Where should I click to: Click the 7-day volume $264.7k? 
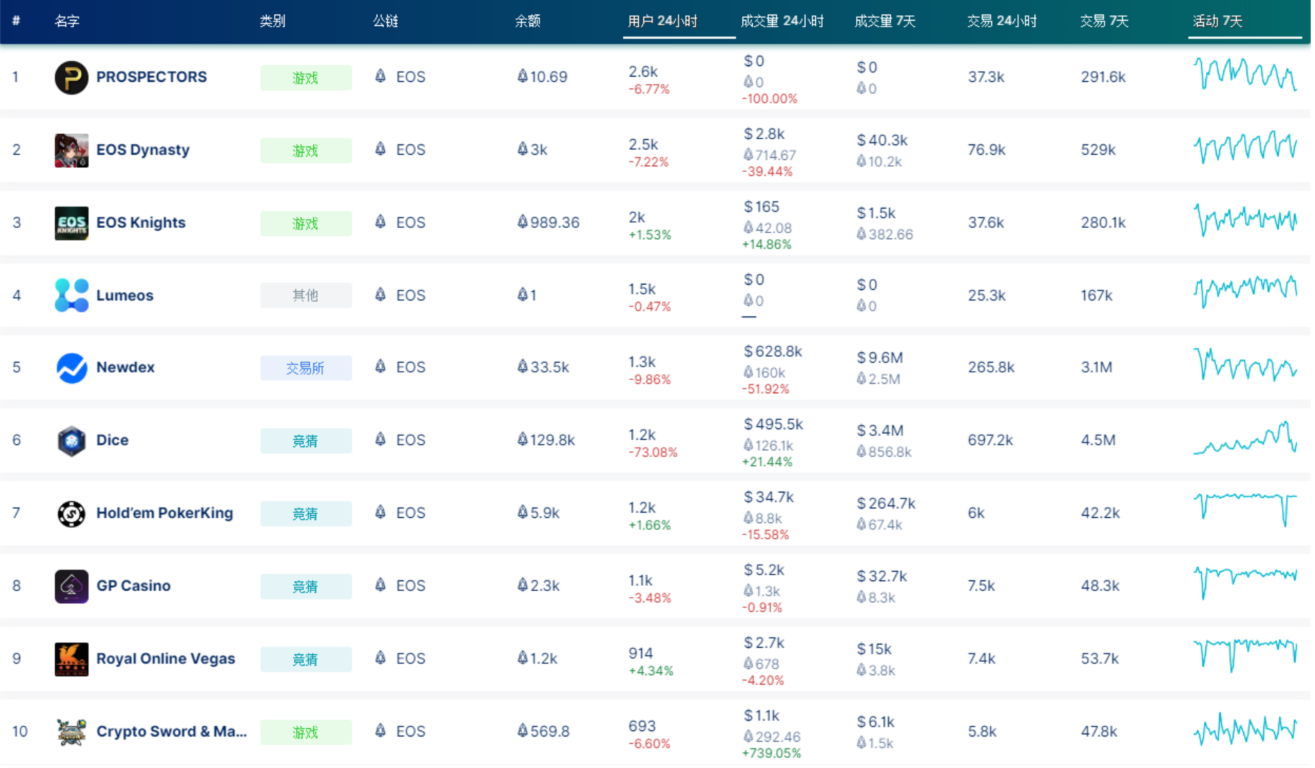click(886, 504)
